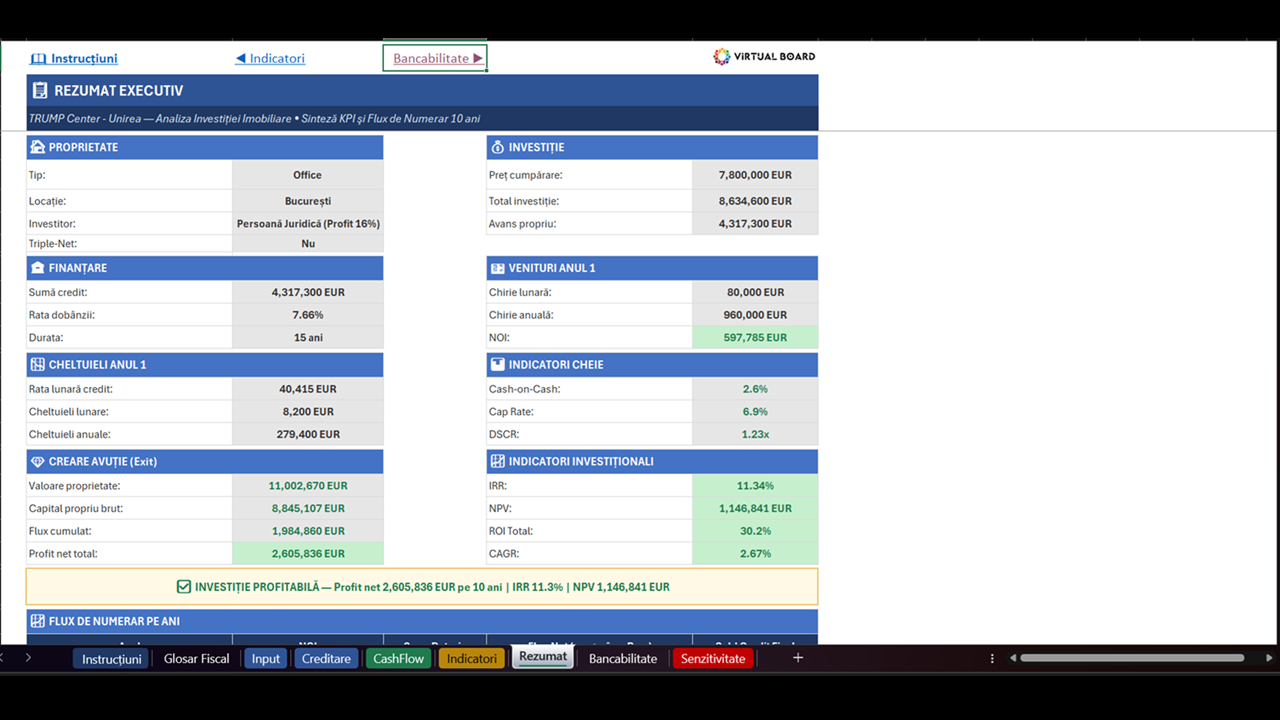The image size is (1280, 720).
Task: Select the Capital propriu brut 8,845,107 EUR cell
Action: (308, 509)
